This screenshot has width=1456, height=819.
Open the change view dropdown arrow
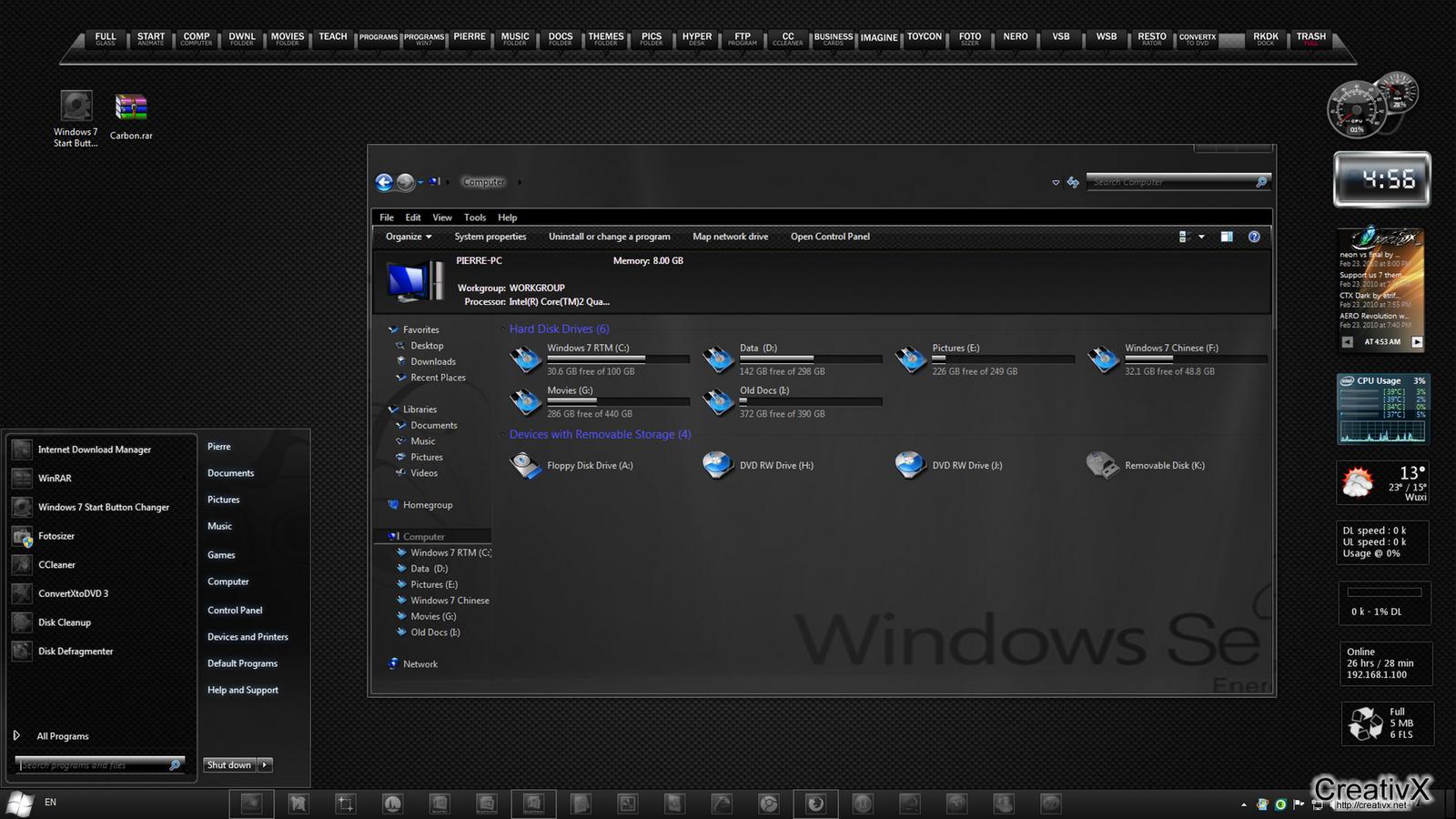[1201, 237]
